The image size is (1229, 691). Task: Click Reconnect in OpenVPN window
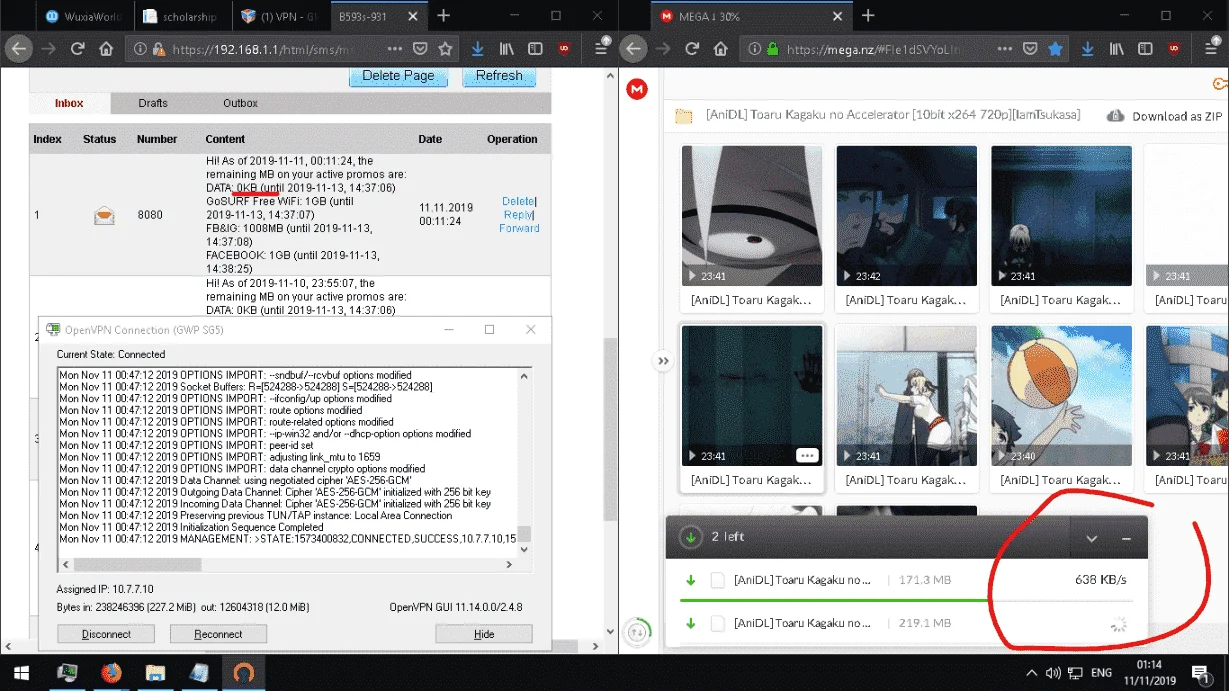coord(218,634)
